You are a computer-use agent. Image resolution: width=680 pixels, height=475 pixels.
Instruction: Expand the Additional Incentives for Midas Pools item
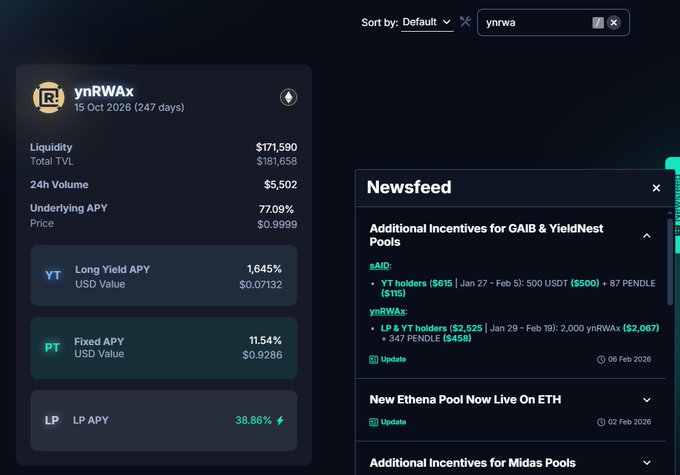click(646, 462)
